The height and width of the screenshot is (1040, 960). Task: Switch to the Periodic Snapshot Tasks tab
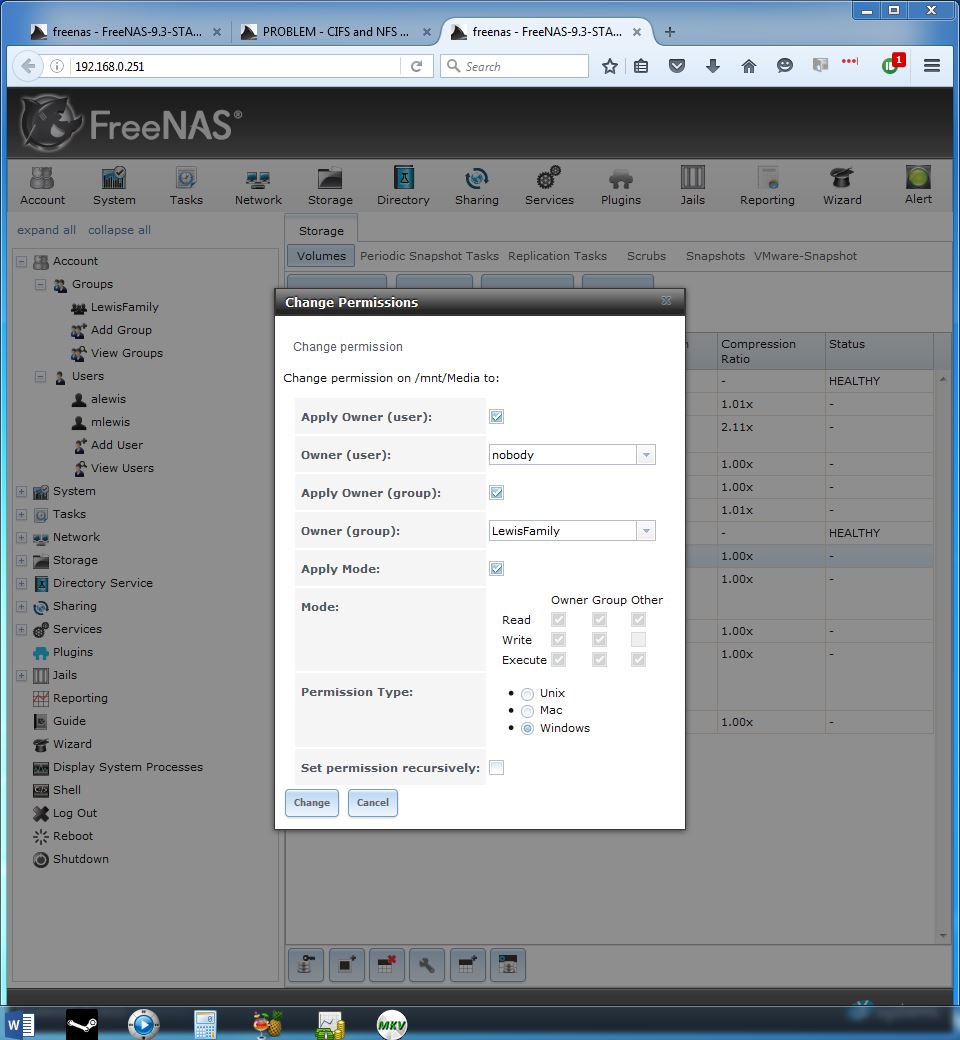click(429, 256)
